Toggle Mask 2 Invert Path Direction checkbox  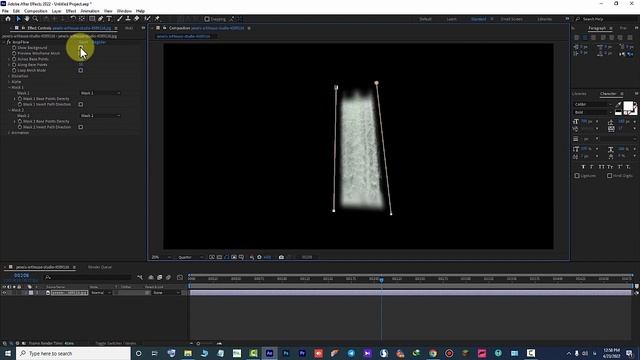81,127
